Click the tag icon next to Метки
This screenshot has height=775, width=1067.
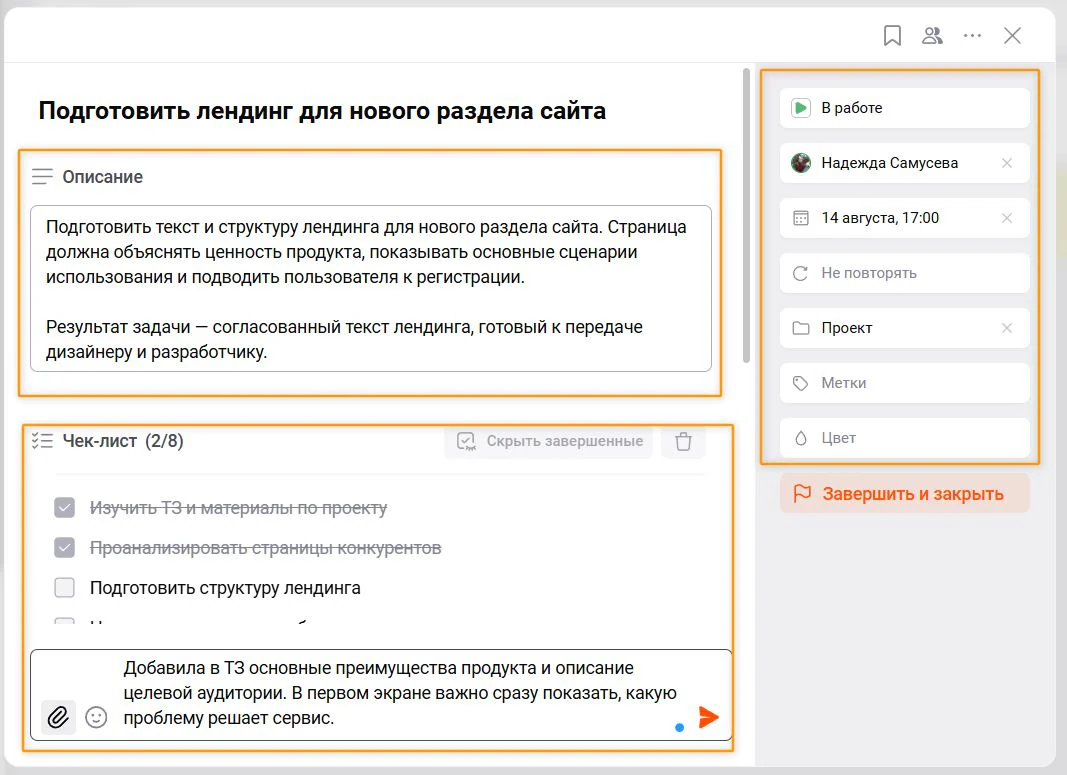[801, 383]
